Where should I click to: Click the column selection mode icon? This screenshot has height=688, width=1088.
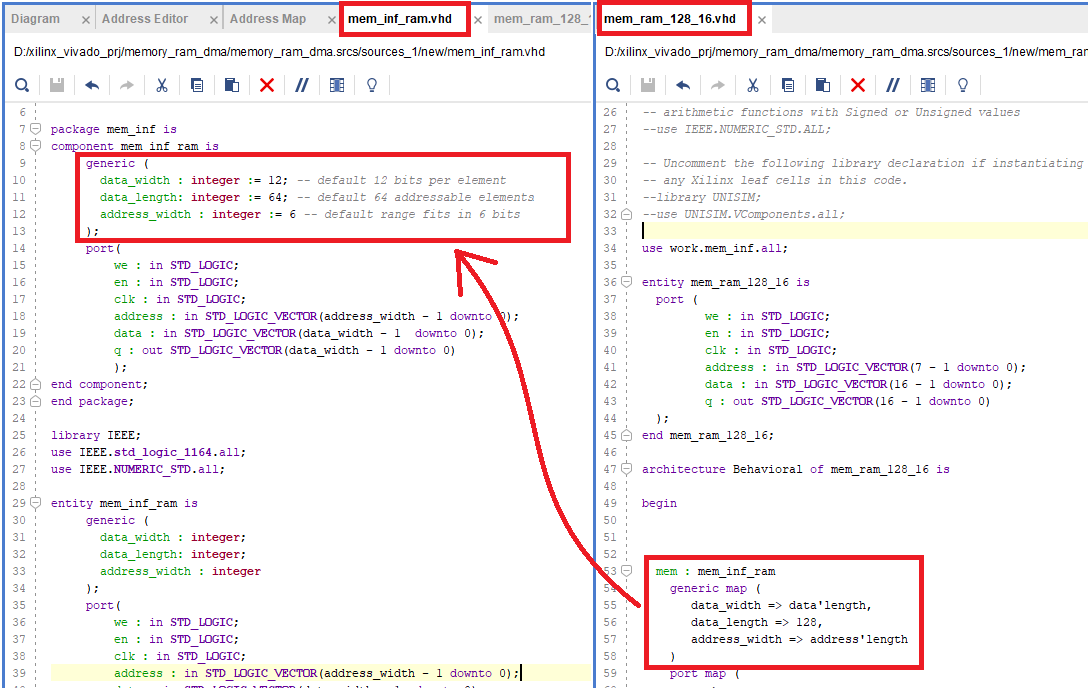[x=338, y=85]
